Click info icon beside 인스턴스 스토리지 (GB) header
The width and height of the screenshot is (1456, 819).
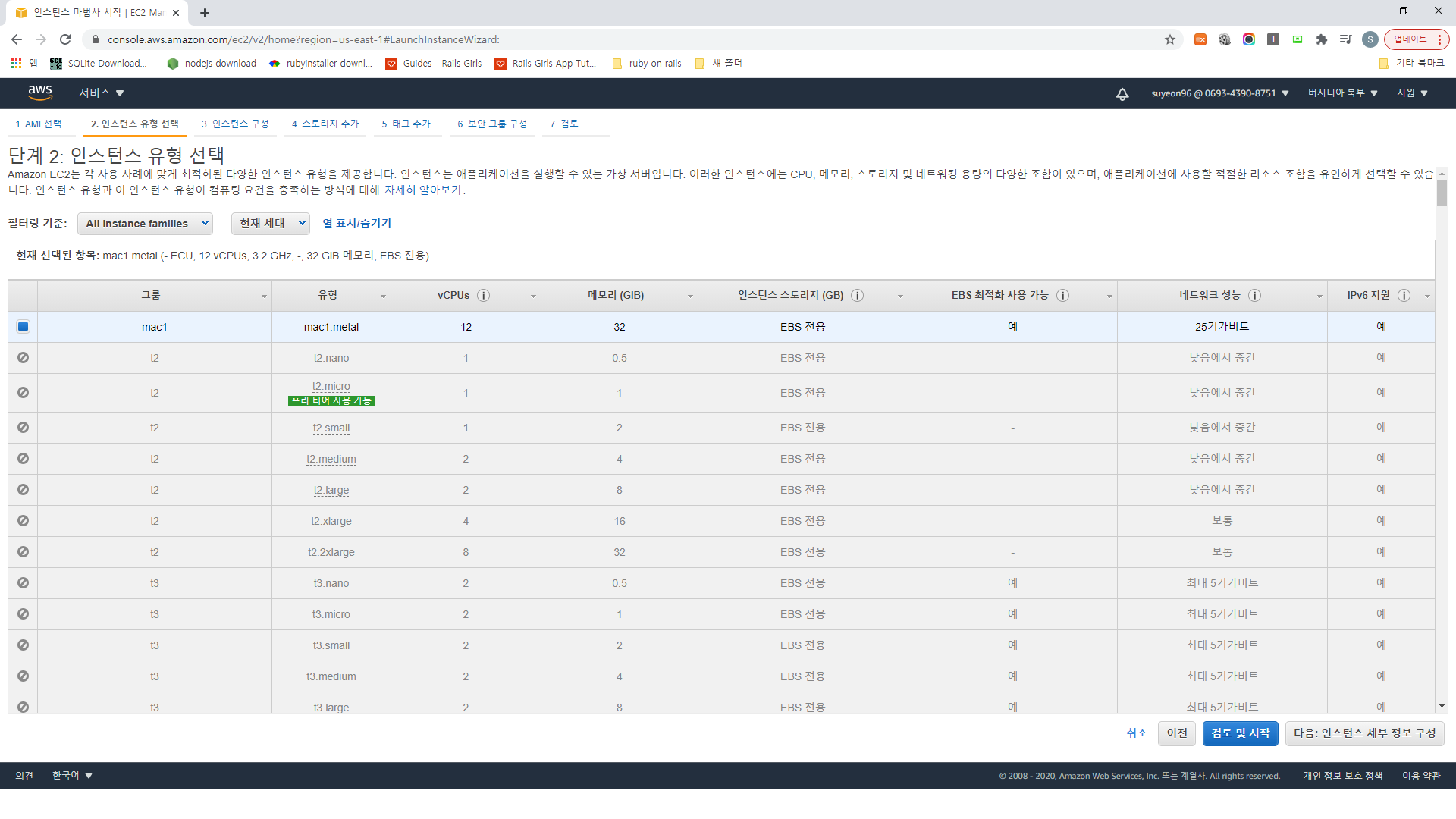[857, 296]
